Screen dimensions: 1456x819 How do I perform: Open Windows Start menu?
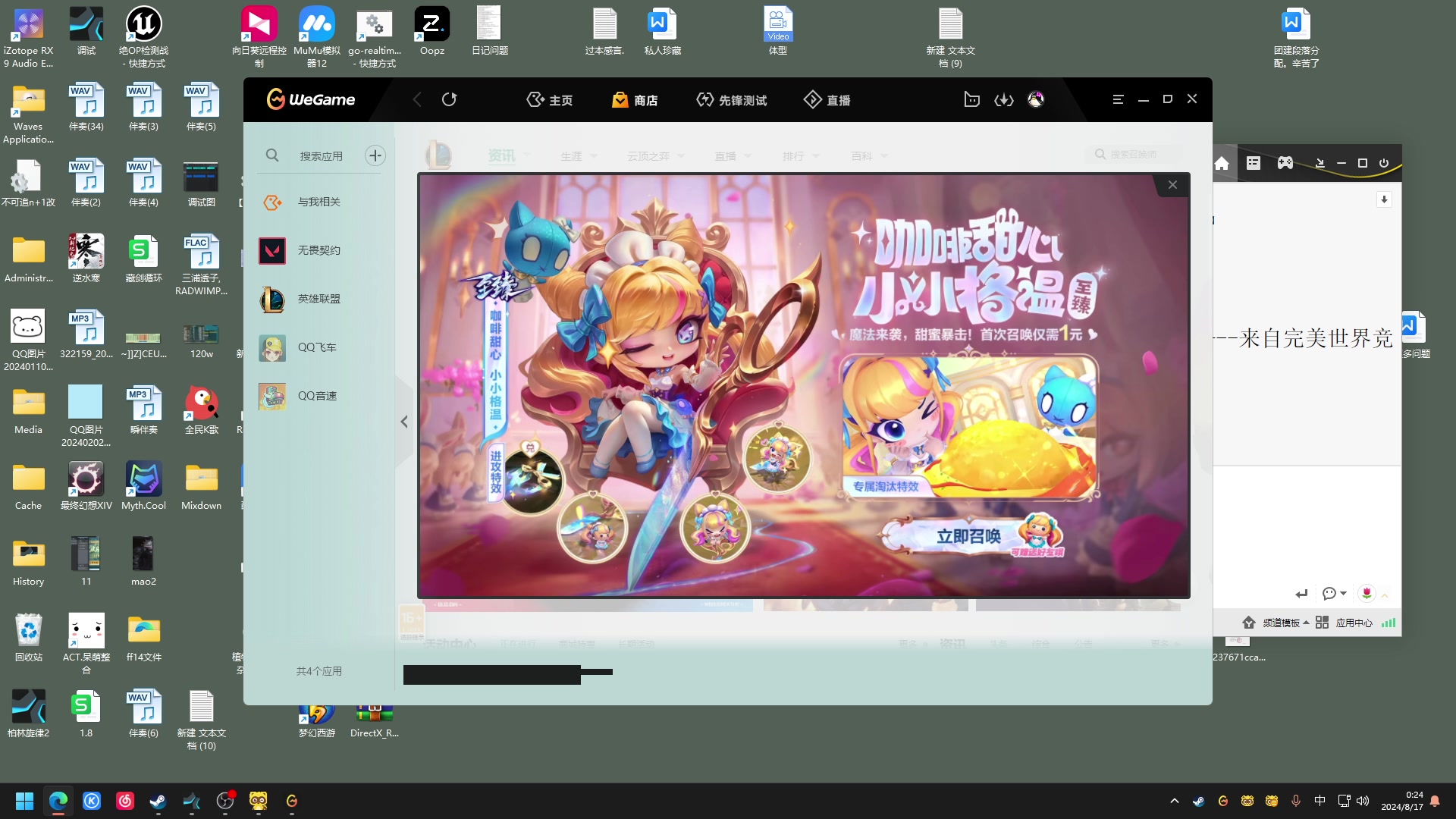(24, 801)
